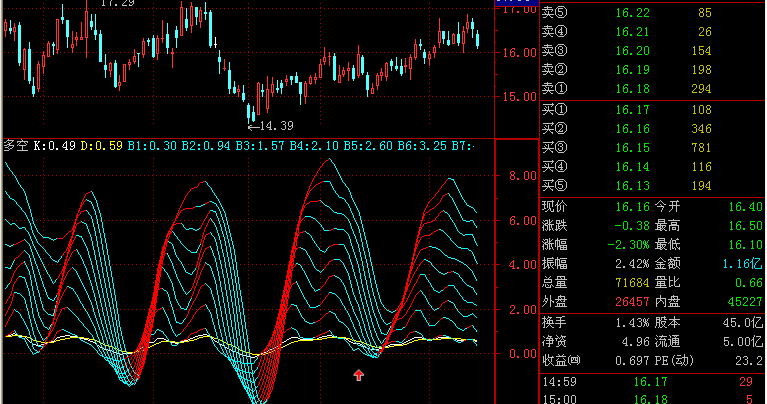Select the 卖② price 16.19

pos(632,70)
